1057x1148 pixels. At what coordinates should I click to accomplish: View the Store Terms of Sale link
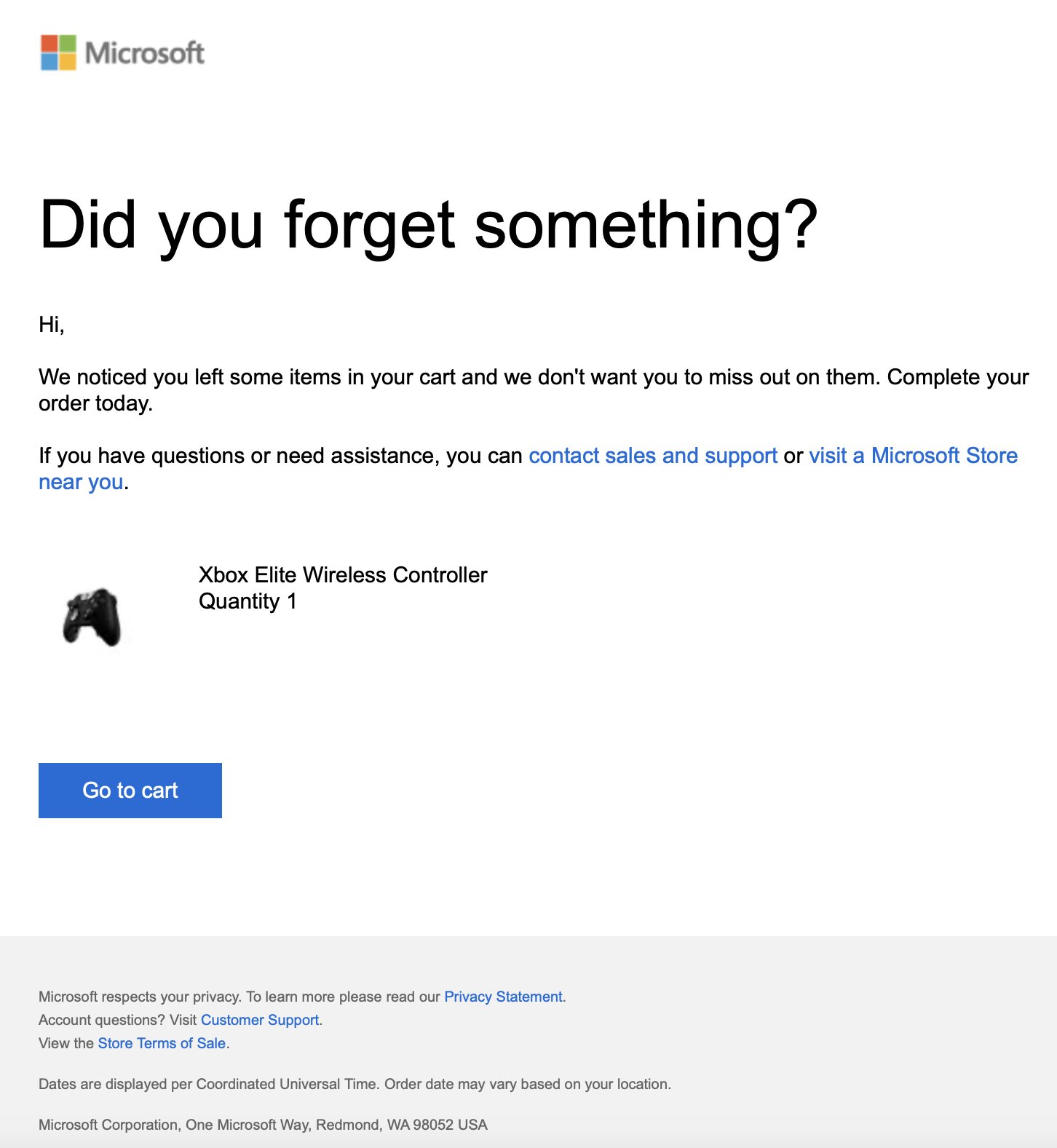click(162, 1043)
